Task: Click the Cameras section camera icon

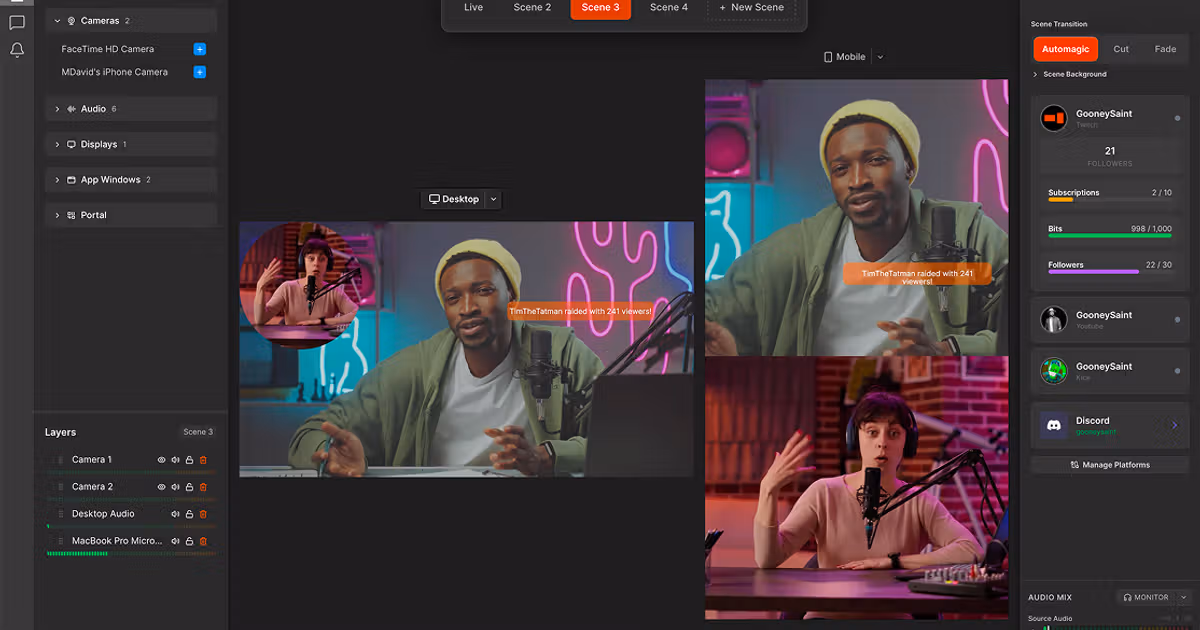Action: [71, 21]
